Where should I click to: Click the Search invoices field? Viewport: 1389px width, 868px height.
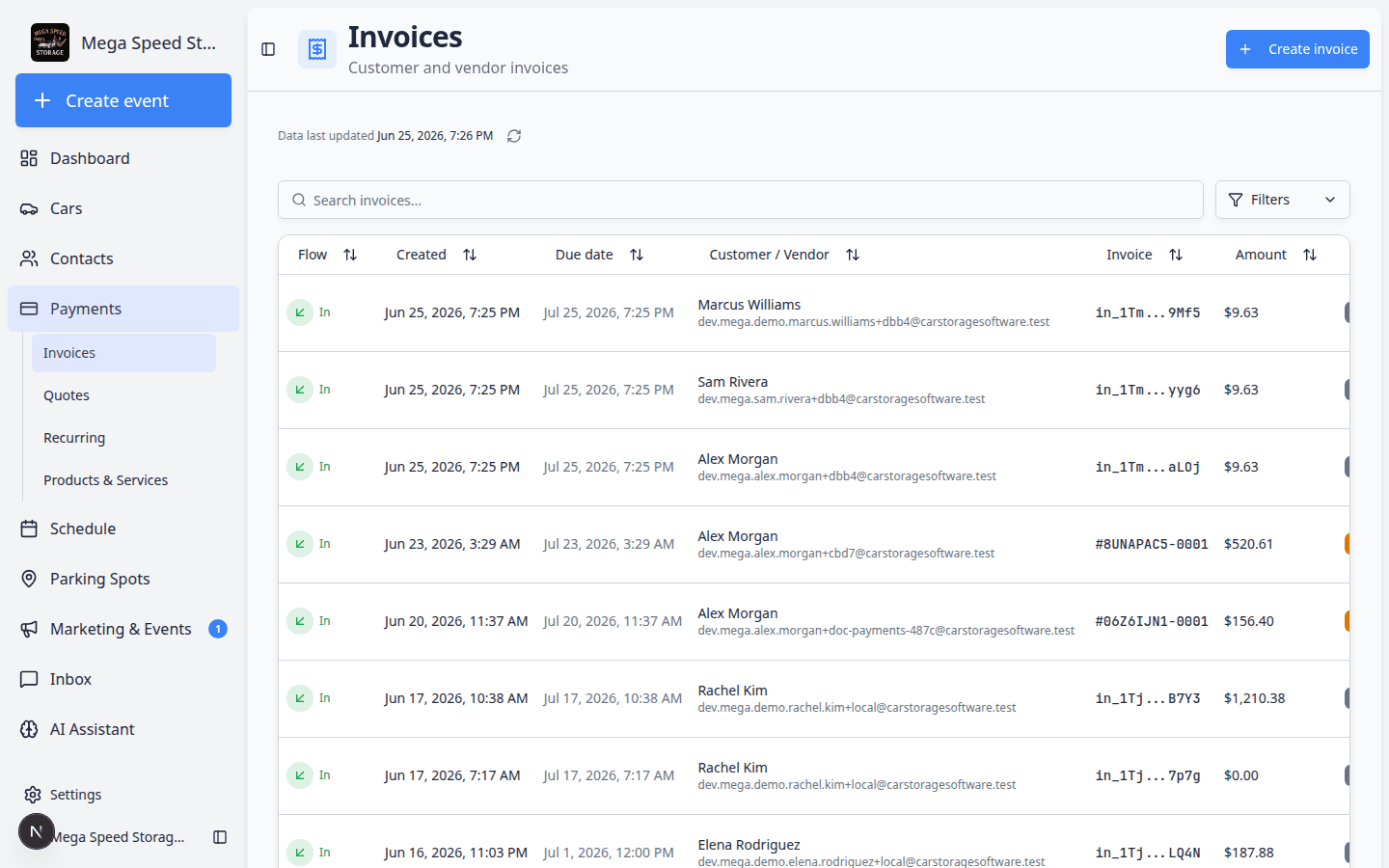[741, 200]
